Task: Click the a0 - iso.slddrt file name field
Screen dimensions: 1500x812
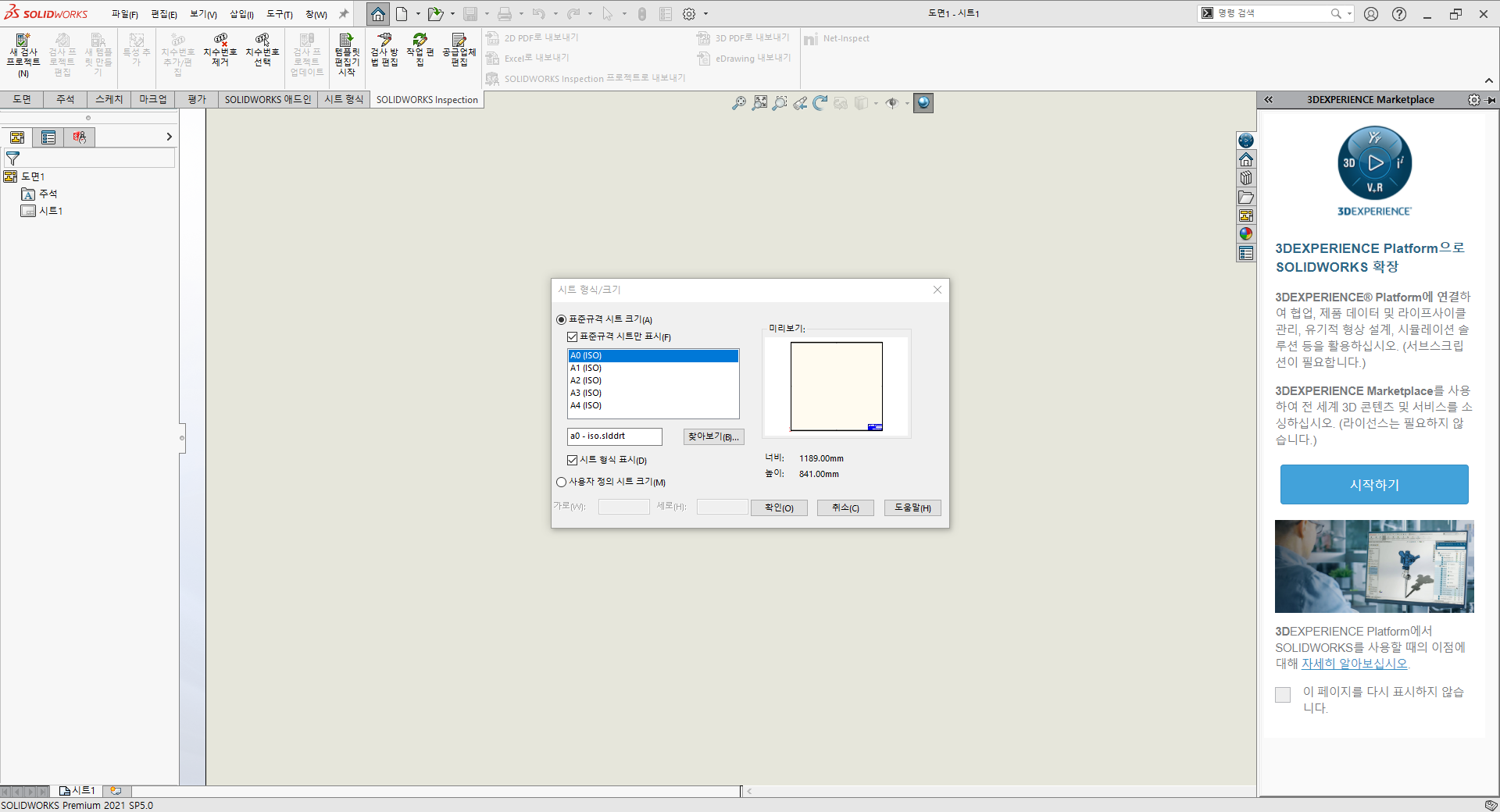Action: [x=615, y=436]
